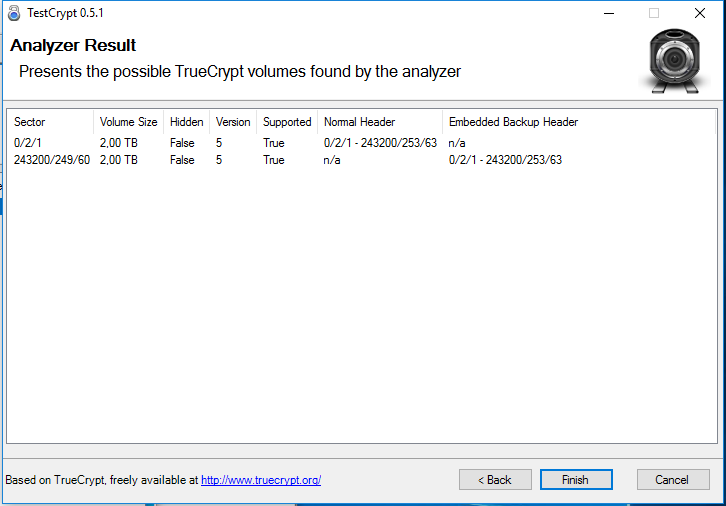Open the truecrypt.org hyperlink

click(x=261, y=480)
